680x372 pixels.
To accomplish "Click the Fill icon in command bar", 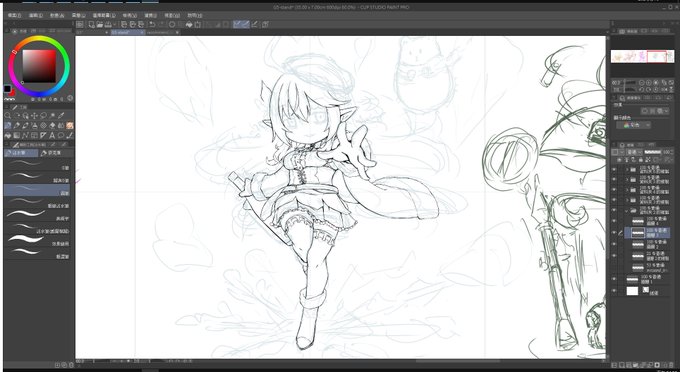I will 189,24.
